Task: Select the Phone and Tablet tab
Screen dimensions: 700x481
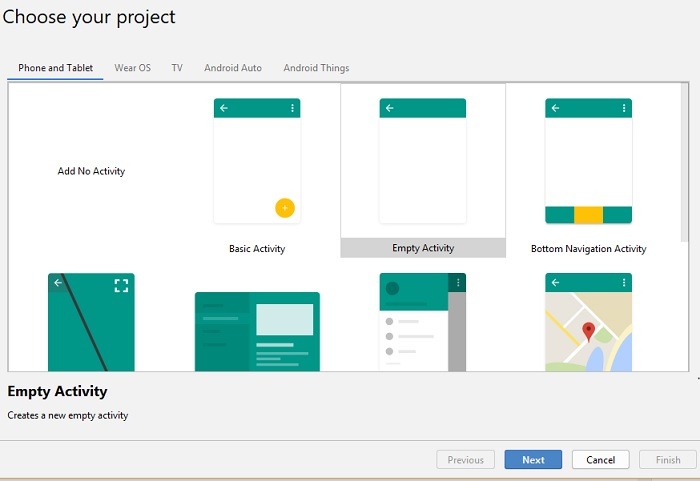Action: click(x=55, y=68)
